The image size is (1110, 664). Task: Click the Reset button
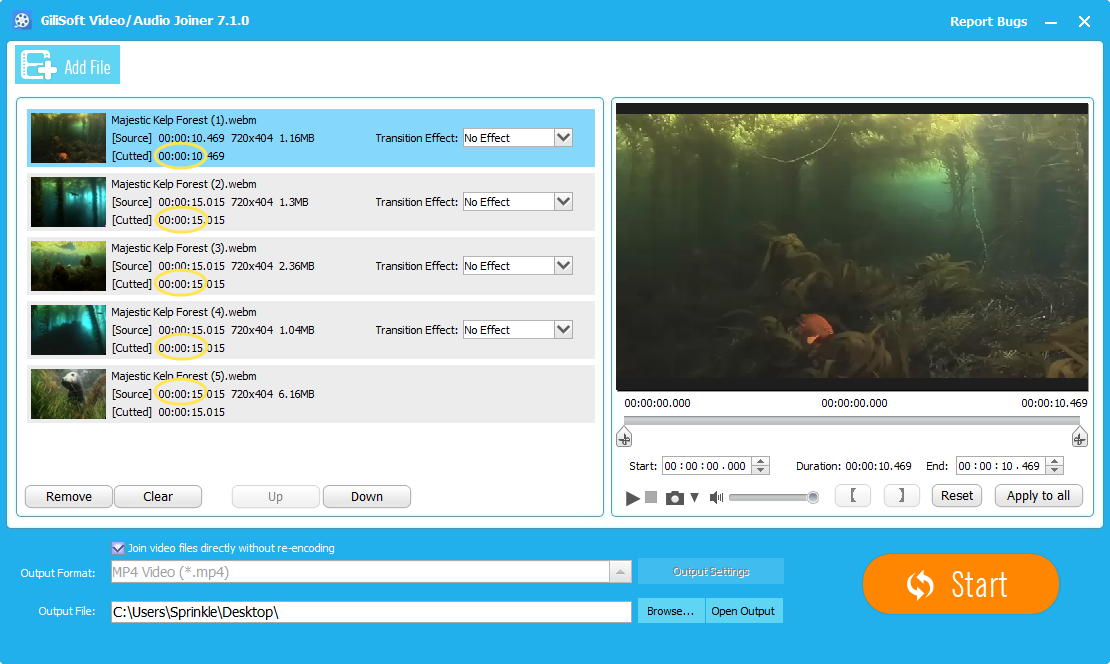click(x=956, y=496)
